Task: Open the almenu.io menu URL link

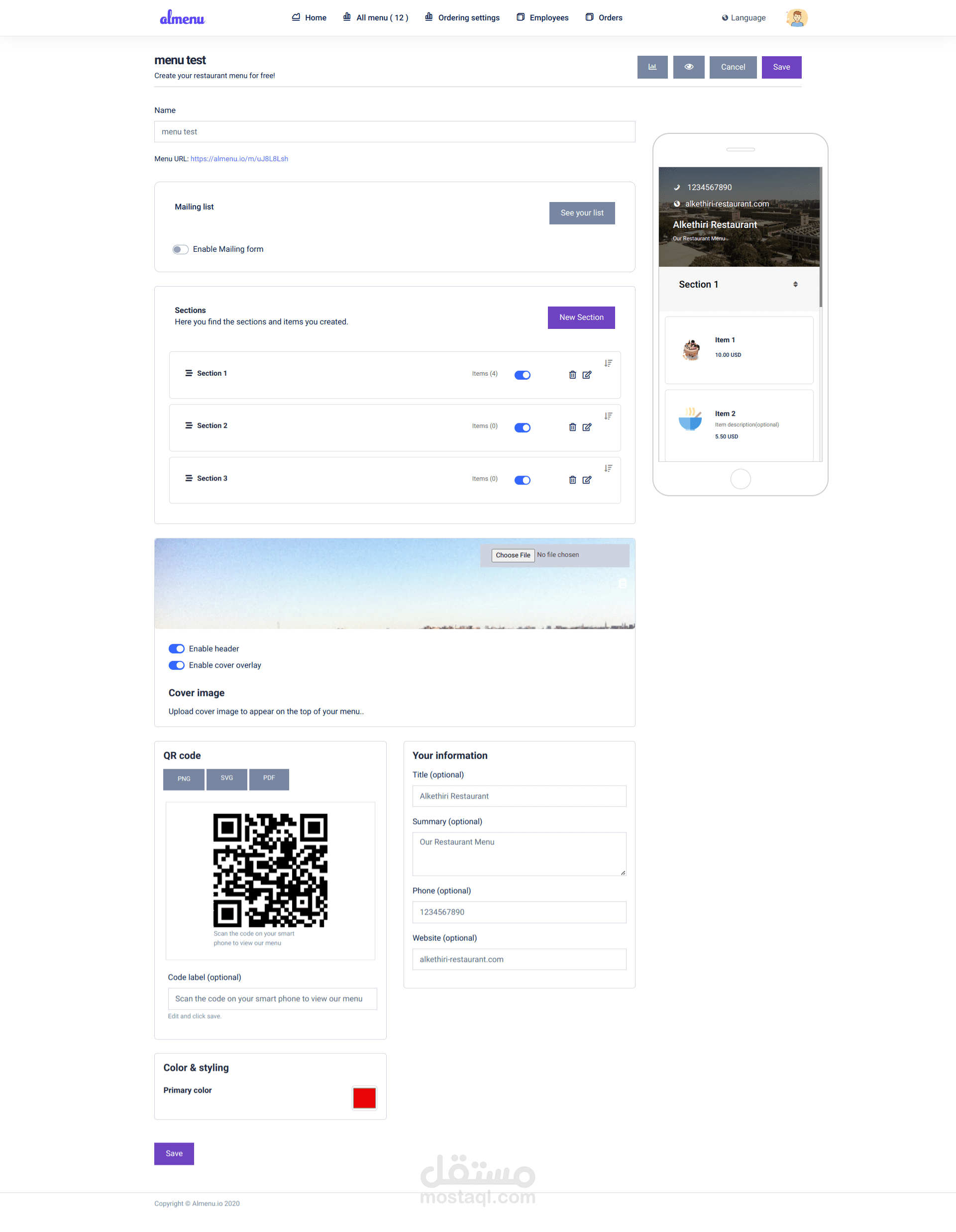Action: tap(239, 159)
